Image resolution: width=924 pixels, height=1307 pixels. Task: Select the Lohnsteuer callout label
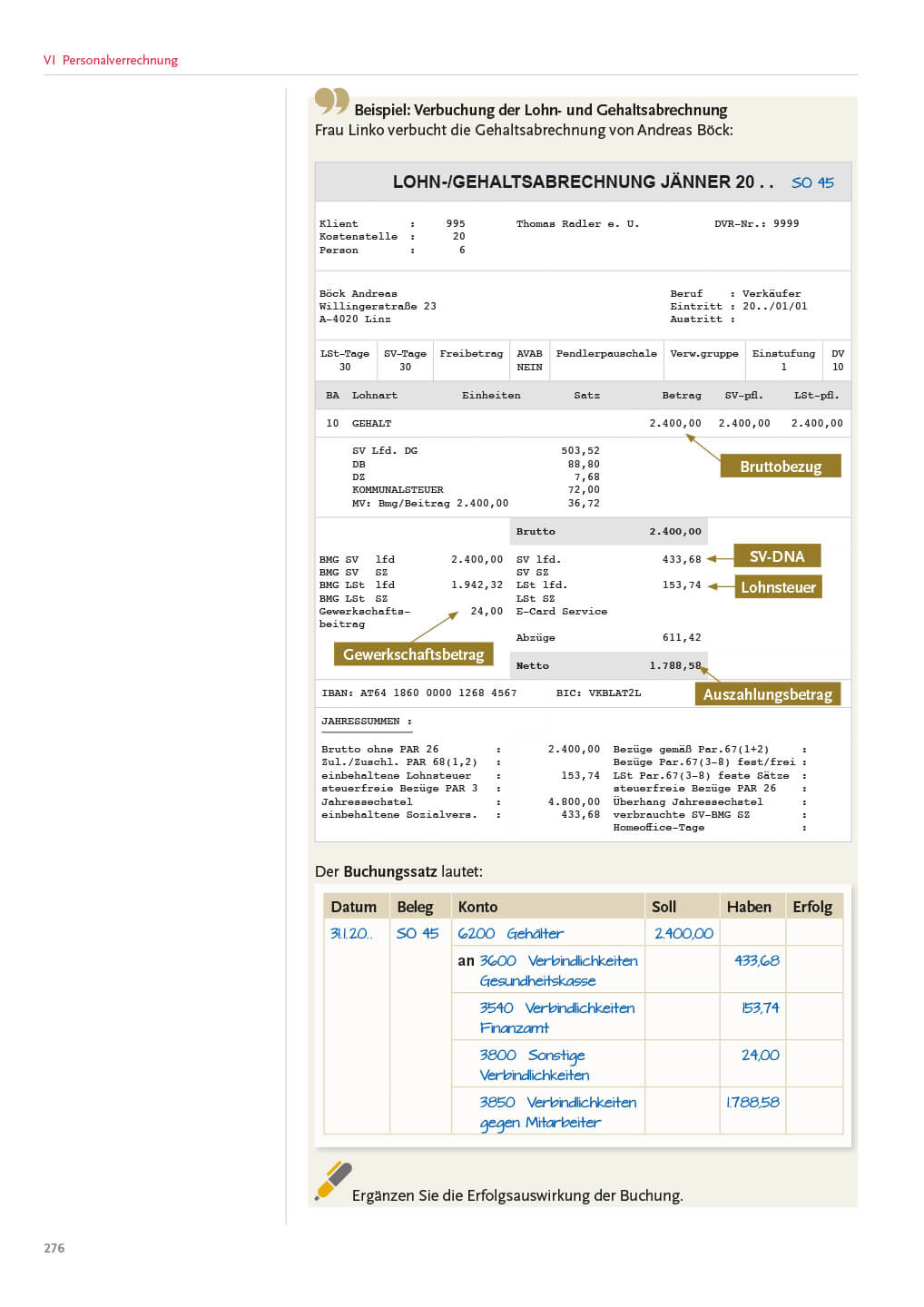(x=778, y=587)
